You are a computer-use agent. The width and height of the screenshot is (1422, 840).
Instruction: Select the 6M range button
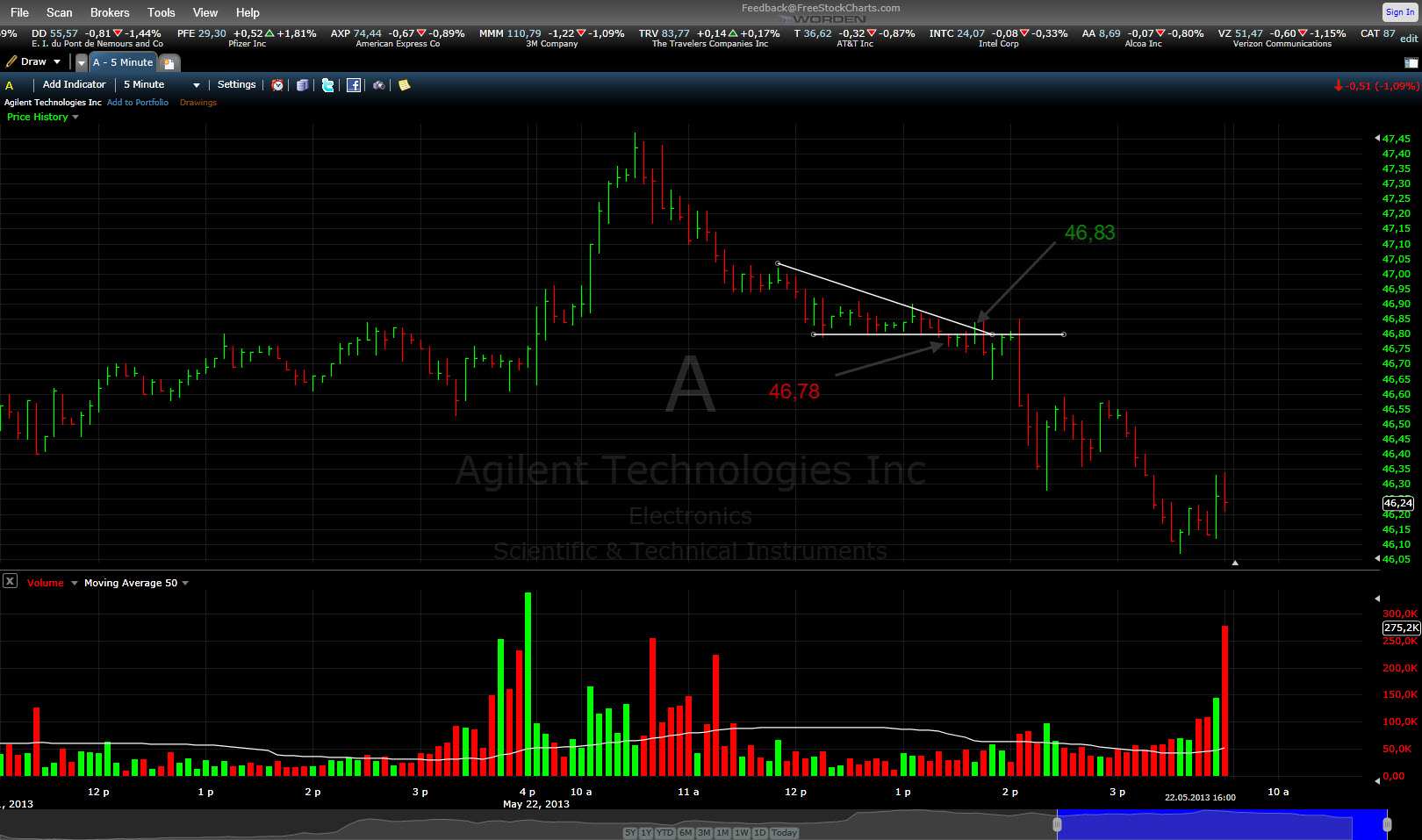coord(686,833)
